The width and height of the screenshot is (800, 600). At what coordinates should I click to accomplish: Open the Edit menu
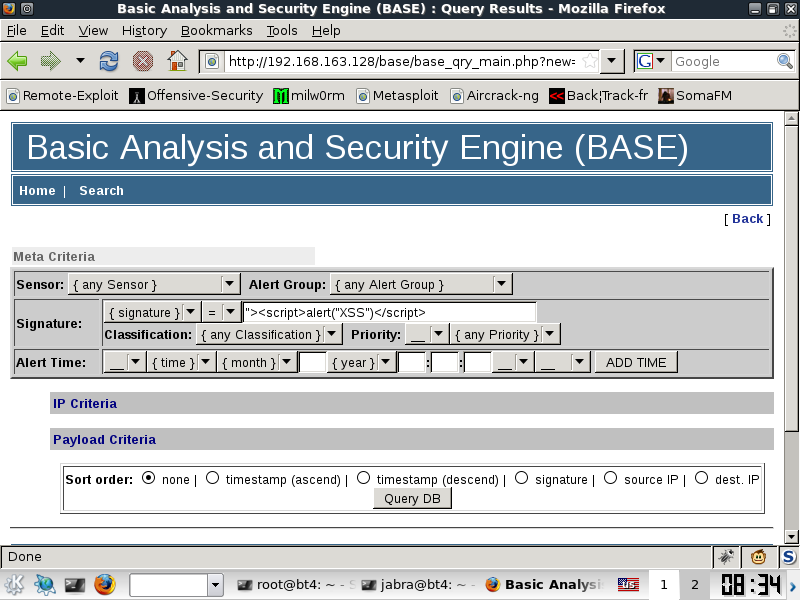[53, 31]
